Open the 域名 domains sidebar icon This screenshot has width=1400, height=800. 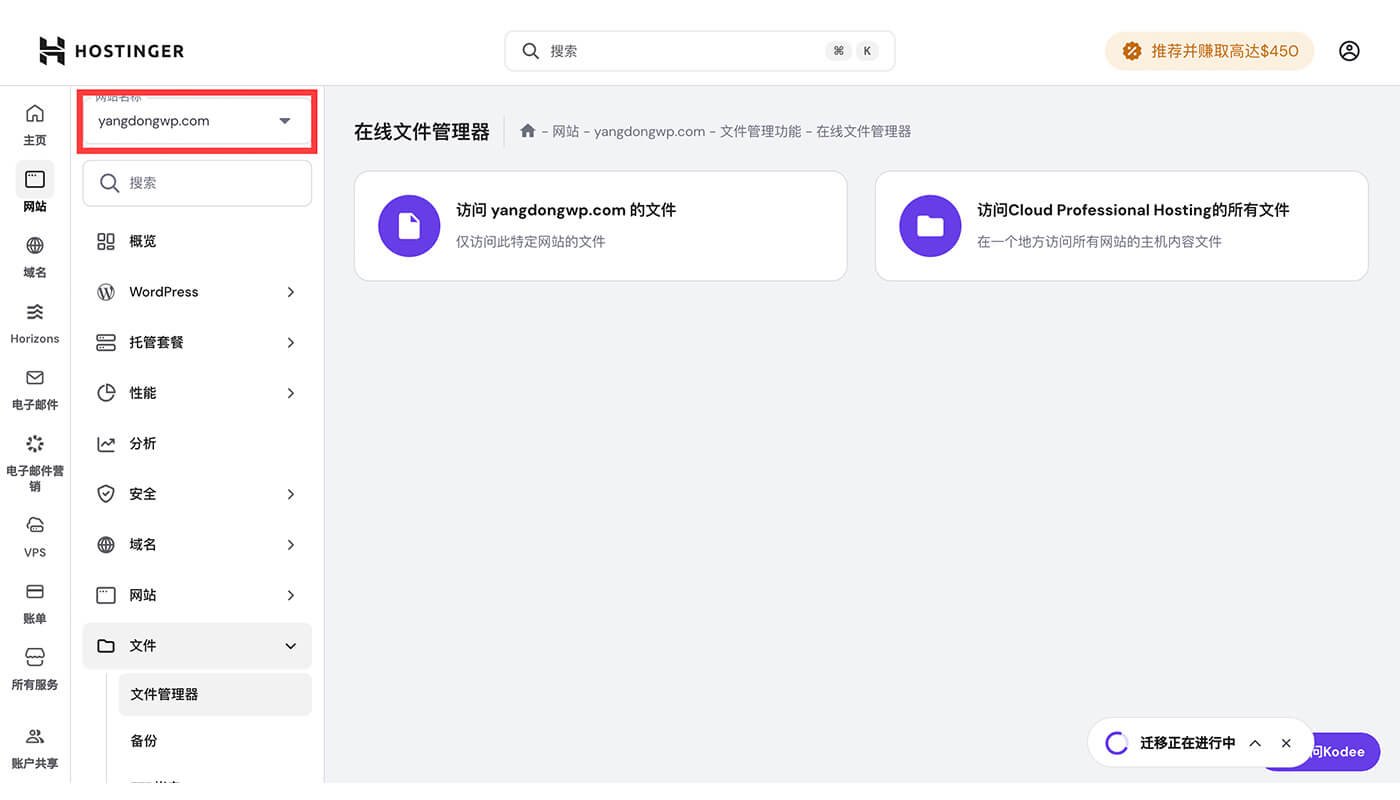point(34,255)
